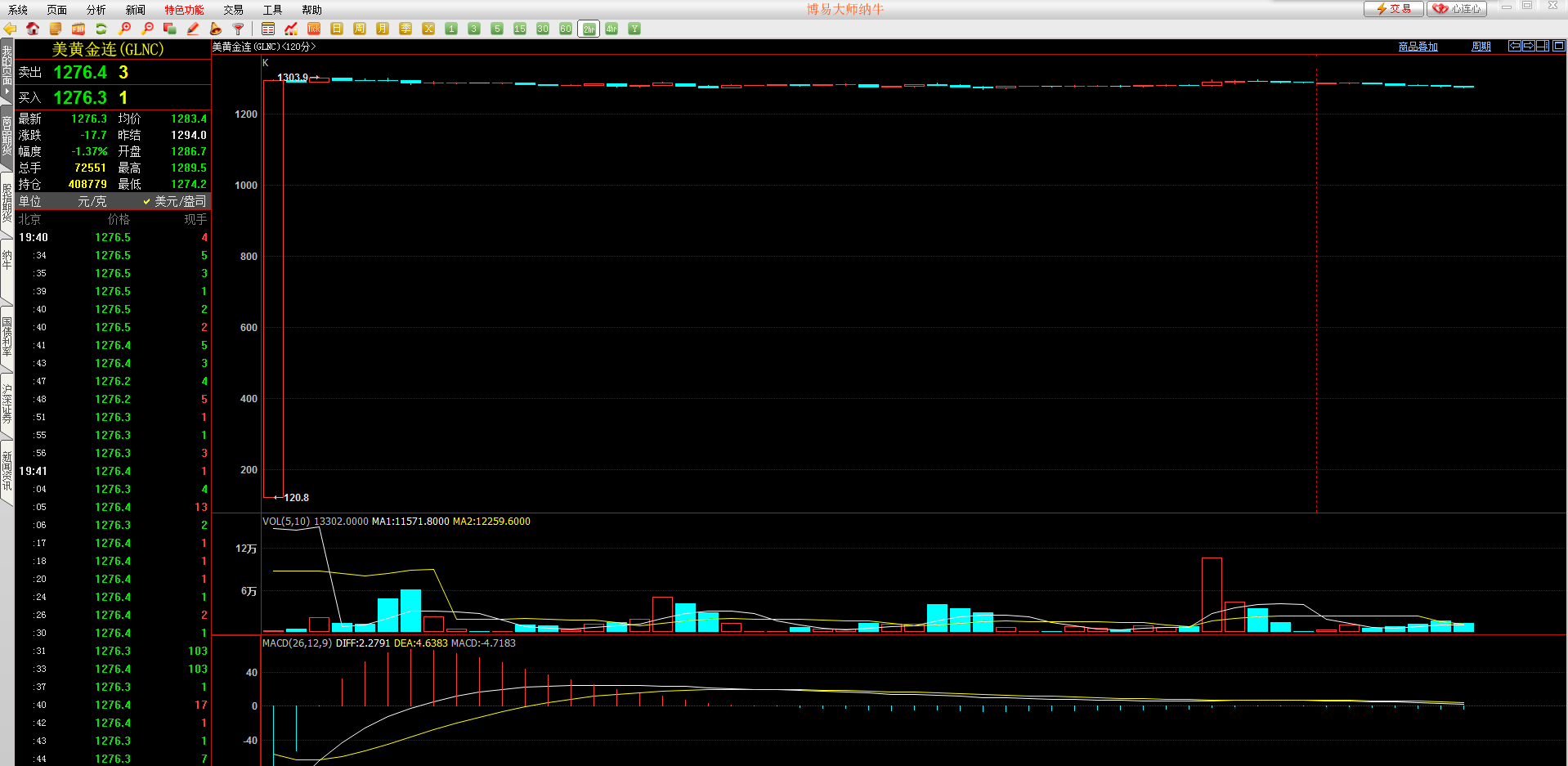Viewport: 1568px width, 766px height.
Task: Switch to the 商品期货 side tab
Action: pyautogui.click(x=7, y=135)
